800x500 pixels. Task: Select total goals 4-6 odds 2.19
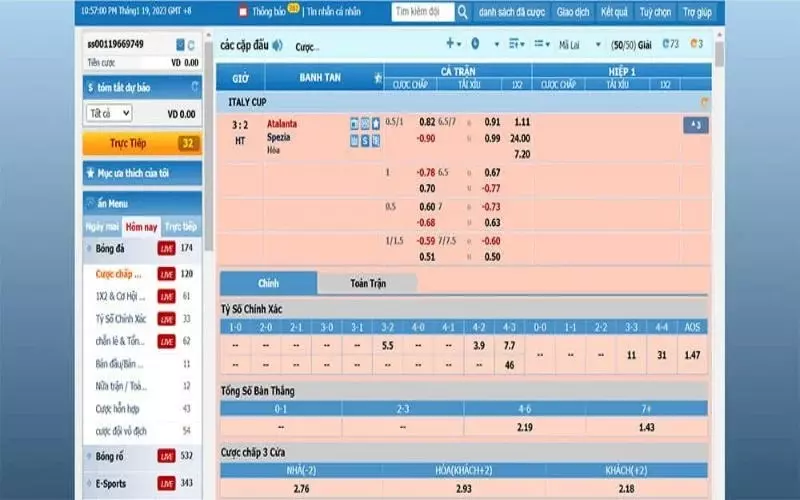coord(524,428)
